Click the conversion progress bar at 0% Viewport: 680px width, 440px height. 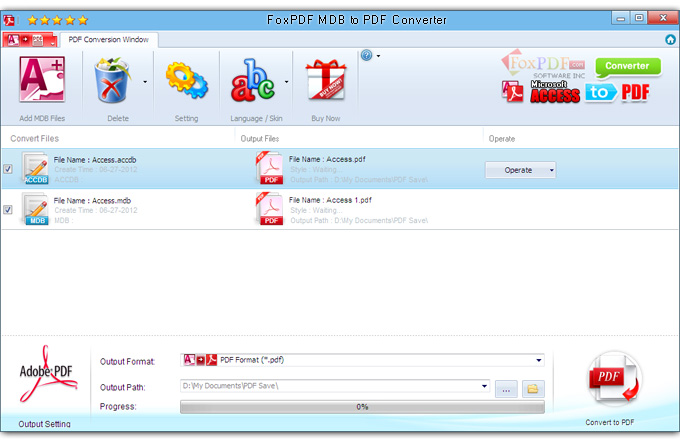(362, 407)
